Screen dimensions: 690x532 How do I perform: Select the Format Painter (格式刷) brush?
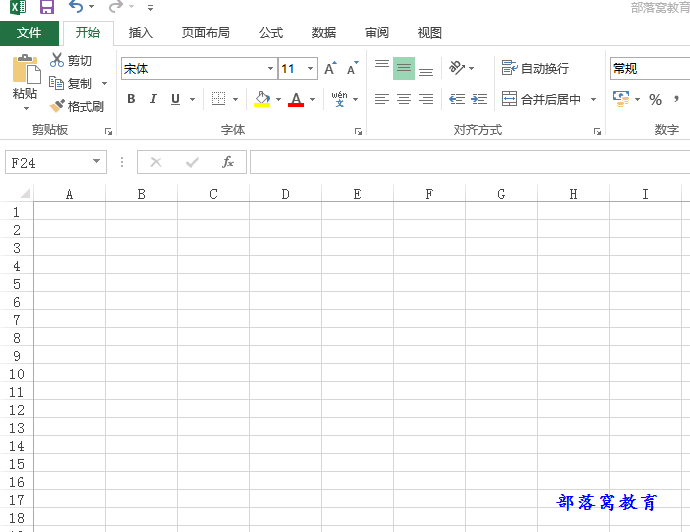coord(57,106)
